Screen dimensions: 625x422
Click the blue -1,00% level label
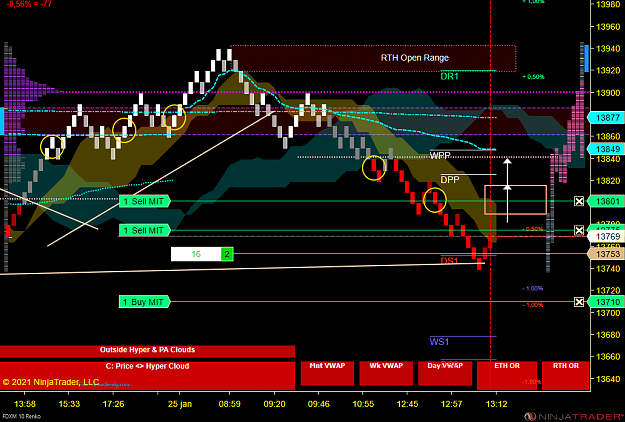[533, 288]
